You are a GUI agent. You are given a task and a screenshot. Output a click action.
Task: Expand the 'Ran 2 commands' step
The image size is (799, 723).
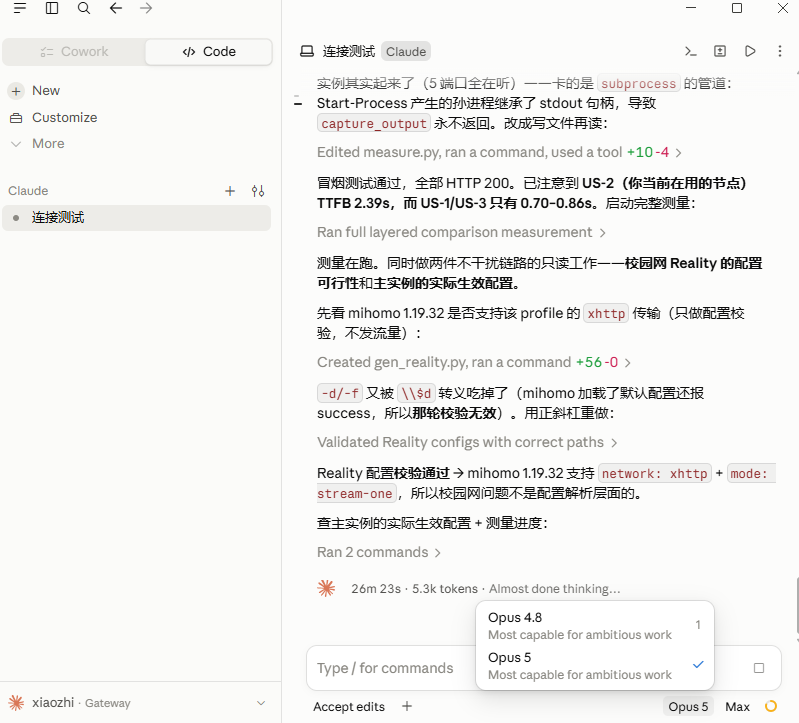coord(379,552)
